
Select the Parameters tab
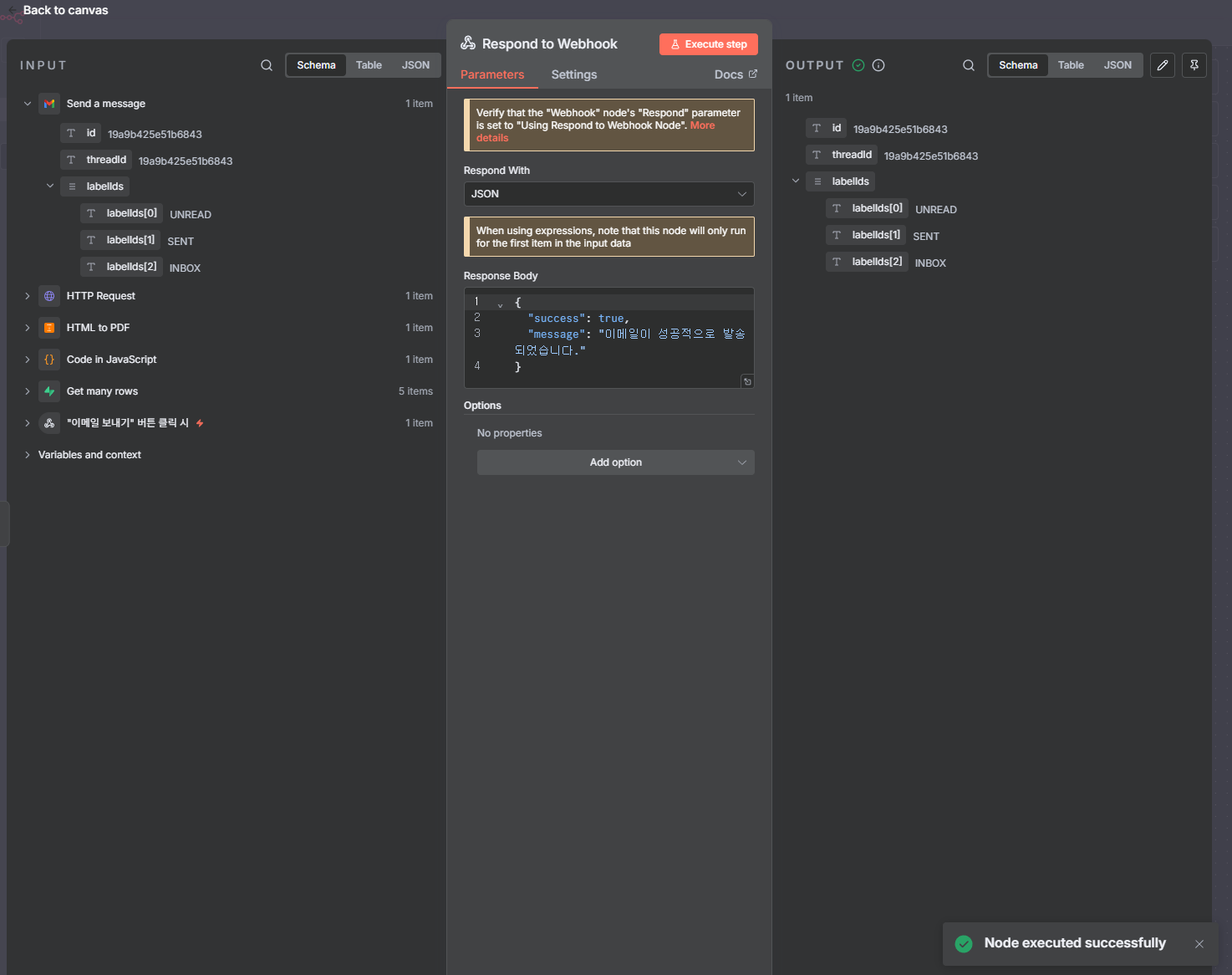pyautogui.click(x=492, y=74)
